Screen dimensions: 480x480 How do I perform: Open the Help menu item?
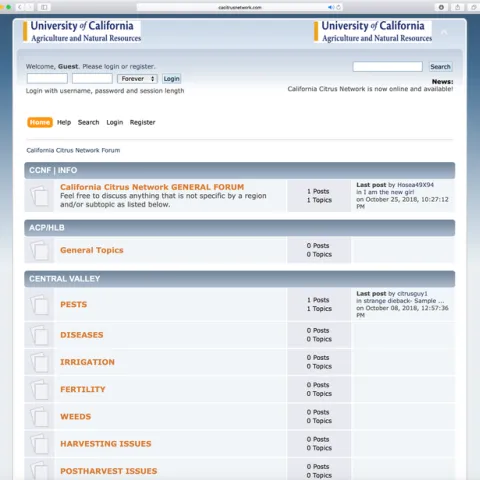[64, 122]
